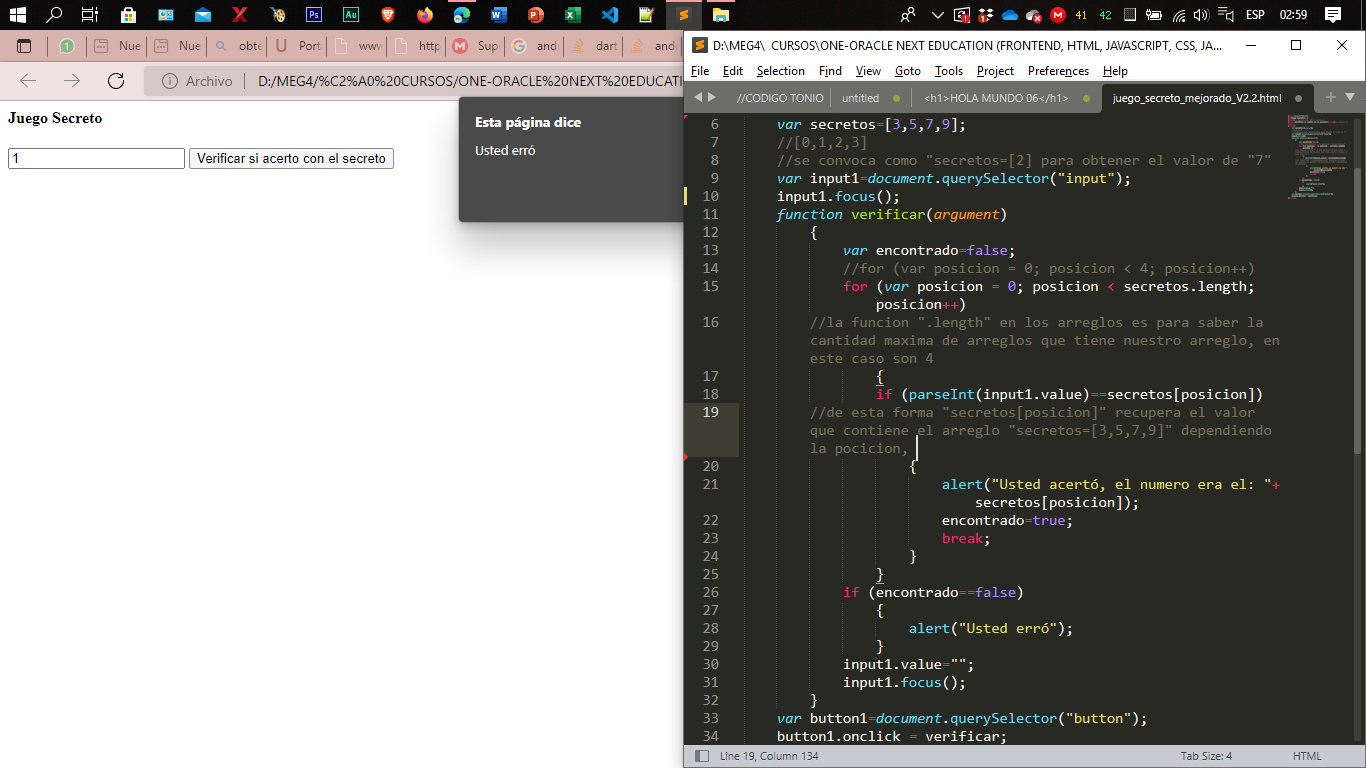
Task: Open the Goto menu
Action: click(x=908, y=71)
